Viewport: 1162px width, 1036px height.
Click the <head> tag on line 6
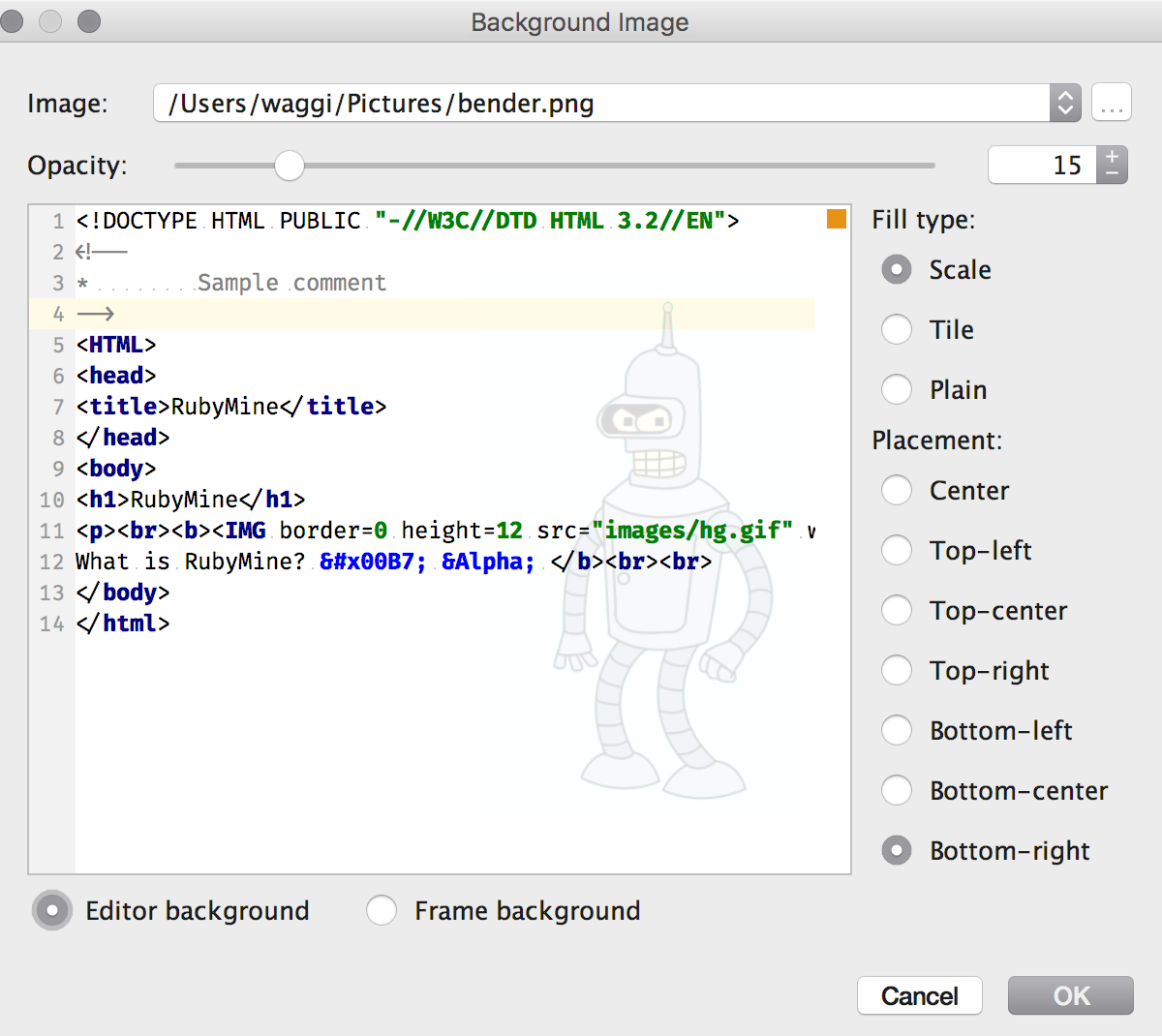pyautogui.click(x=116, y=376)
